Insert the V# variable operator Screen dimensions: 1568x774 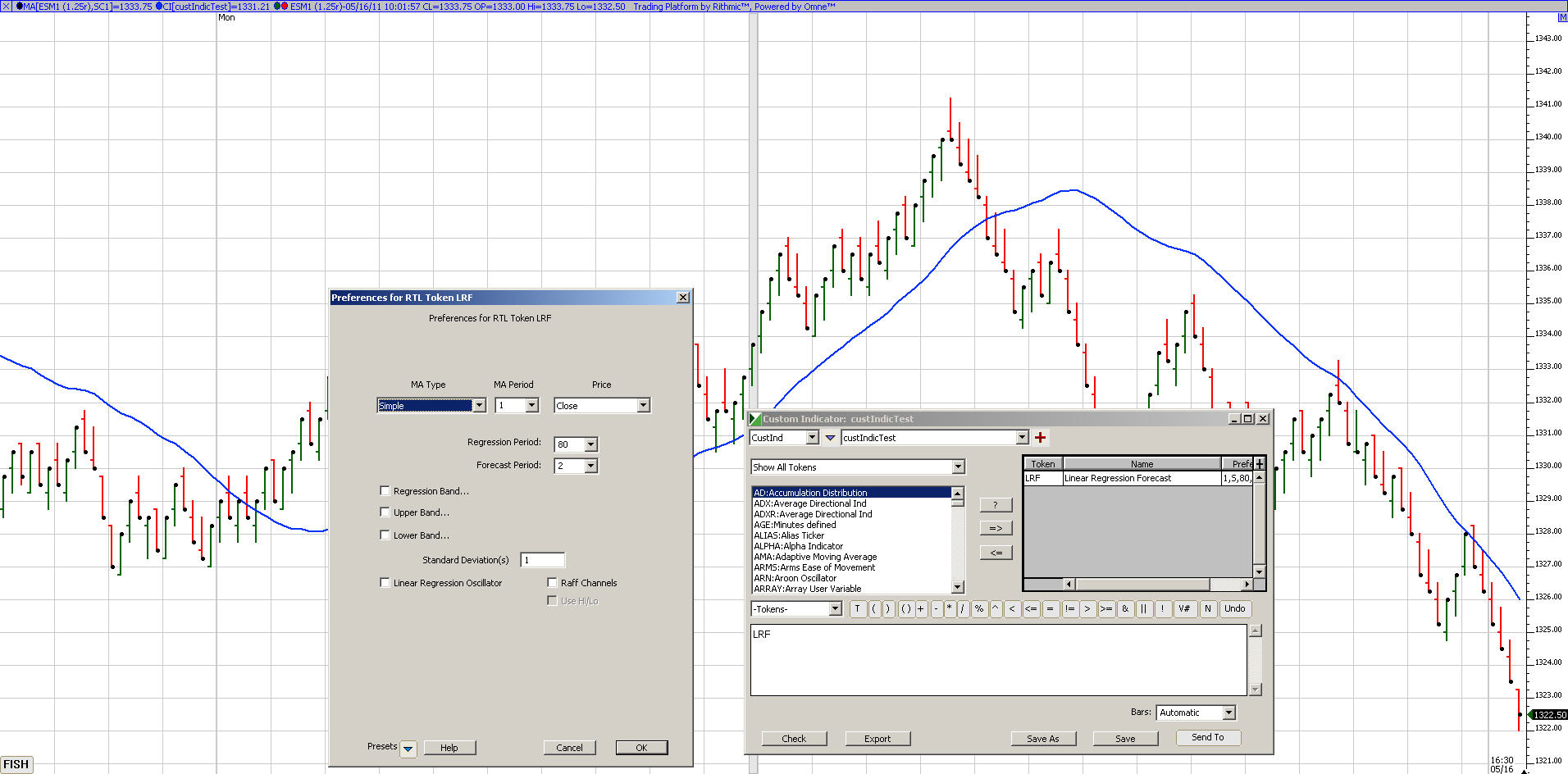pos(1184,608)
